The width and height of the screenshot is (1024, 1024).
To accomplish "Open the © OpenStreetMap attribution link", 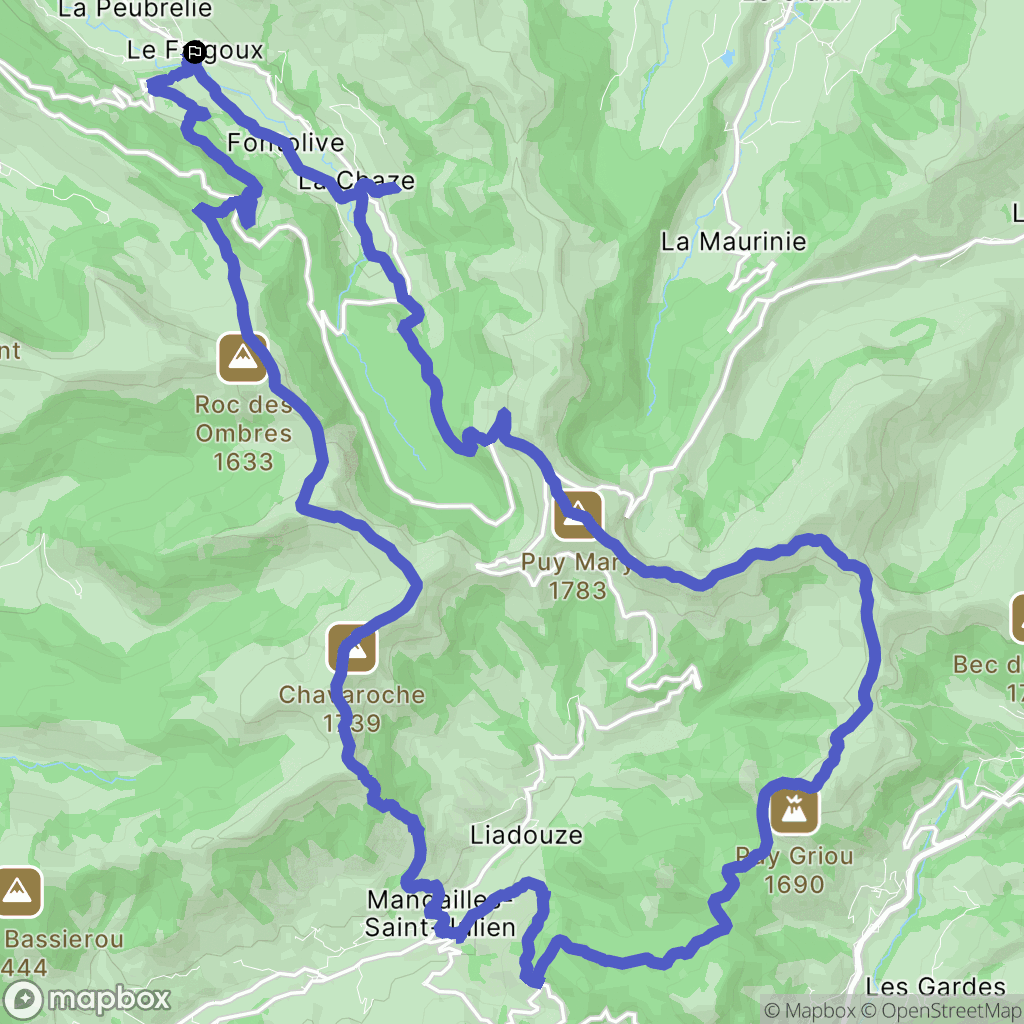I will 942,1011.
